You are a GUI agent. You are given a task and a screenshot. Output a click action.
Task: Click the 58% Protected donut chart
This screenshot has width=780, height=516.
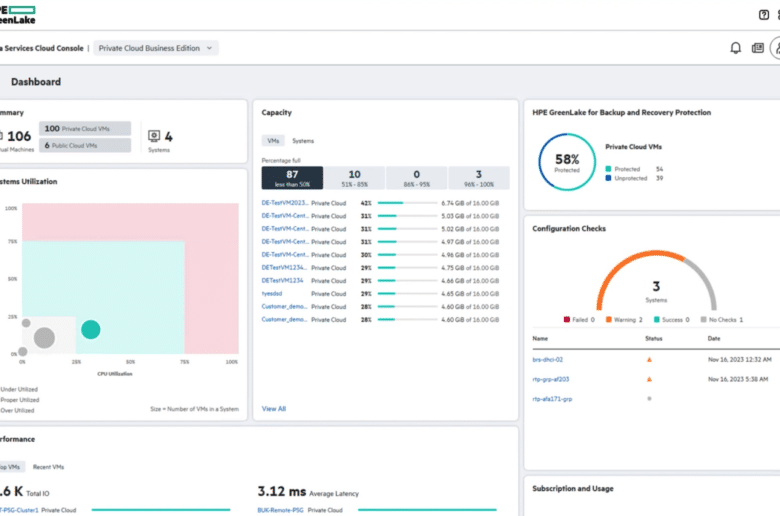pyautogui.click(x=567, y=162)
